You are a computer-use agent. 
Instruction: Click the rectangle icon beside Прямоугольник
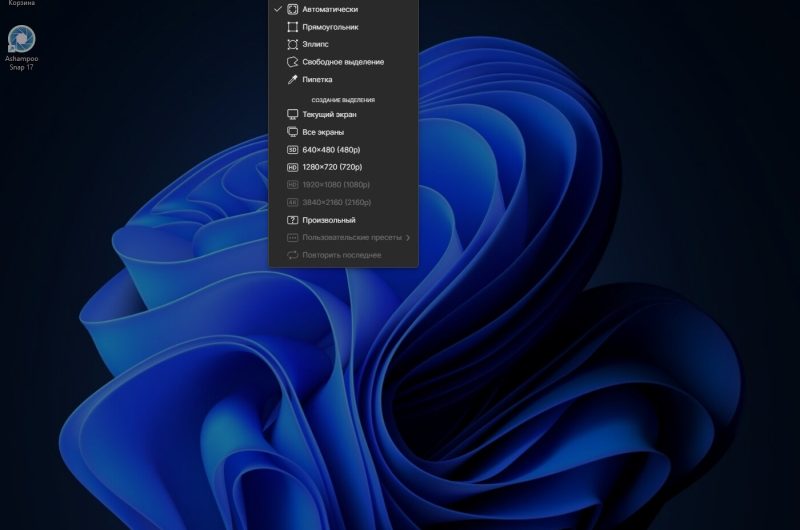(292, 27)
